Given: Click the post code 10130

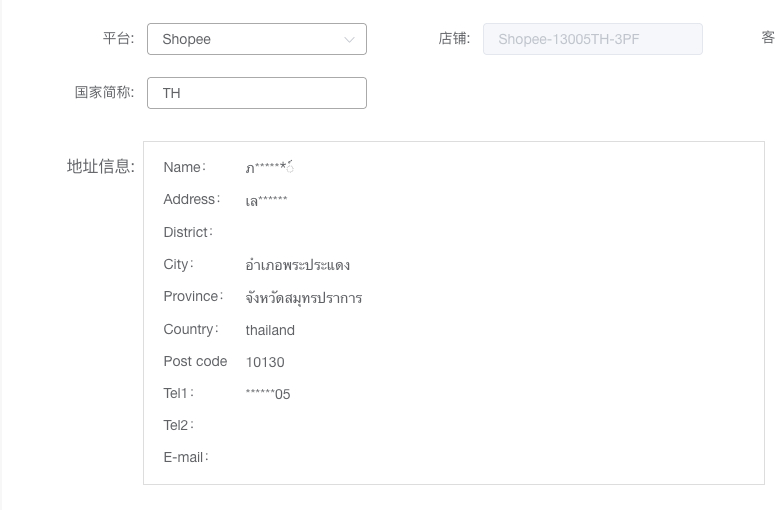Looking at the screenshot, I should coord(265,362).
